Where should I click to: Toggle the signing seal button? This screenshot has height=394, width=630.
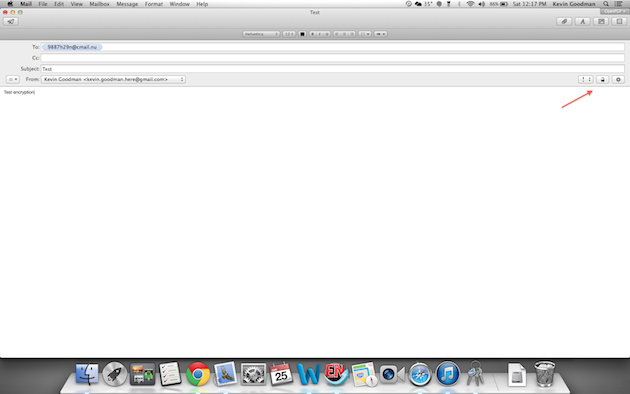(618, 80)
